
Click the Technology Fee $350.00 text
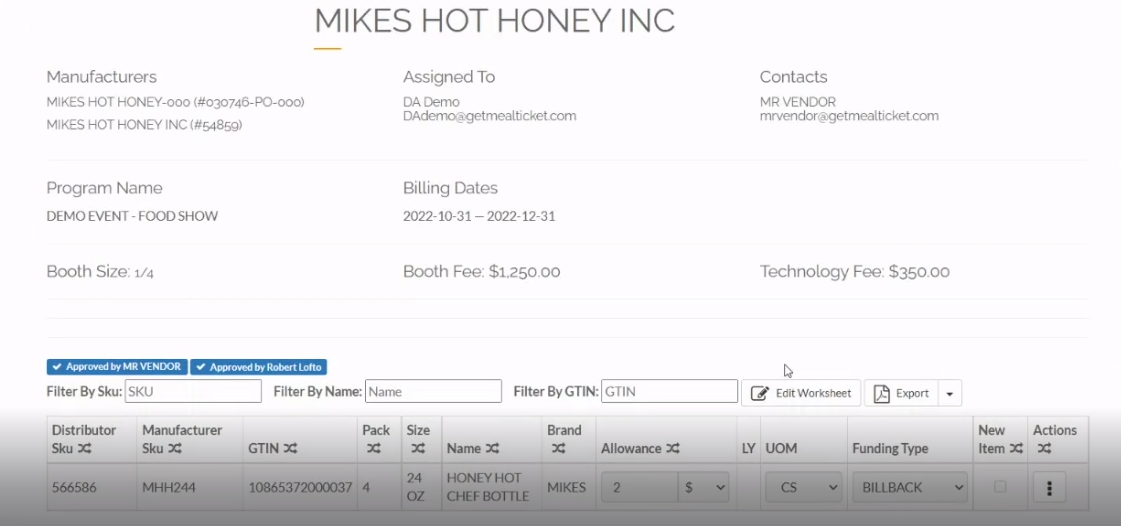point(855,272)
